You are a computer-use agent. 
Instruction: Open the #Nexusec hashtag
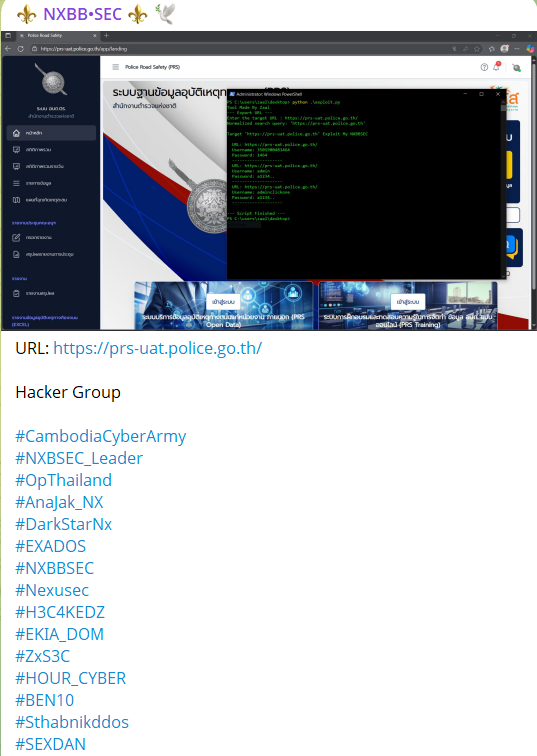[x=52, y=590]
